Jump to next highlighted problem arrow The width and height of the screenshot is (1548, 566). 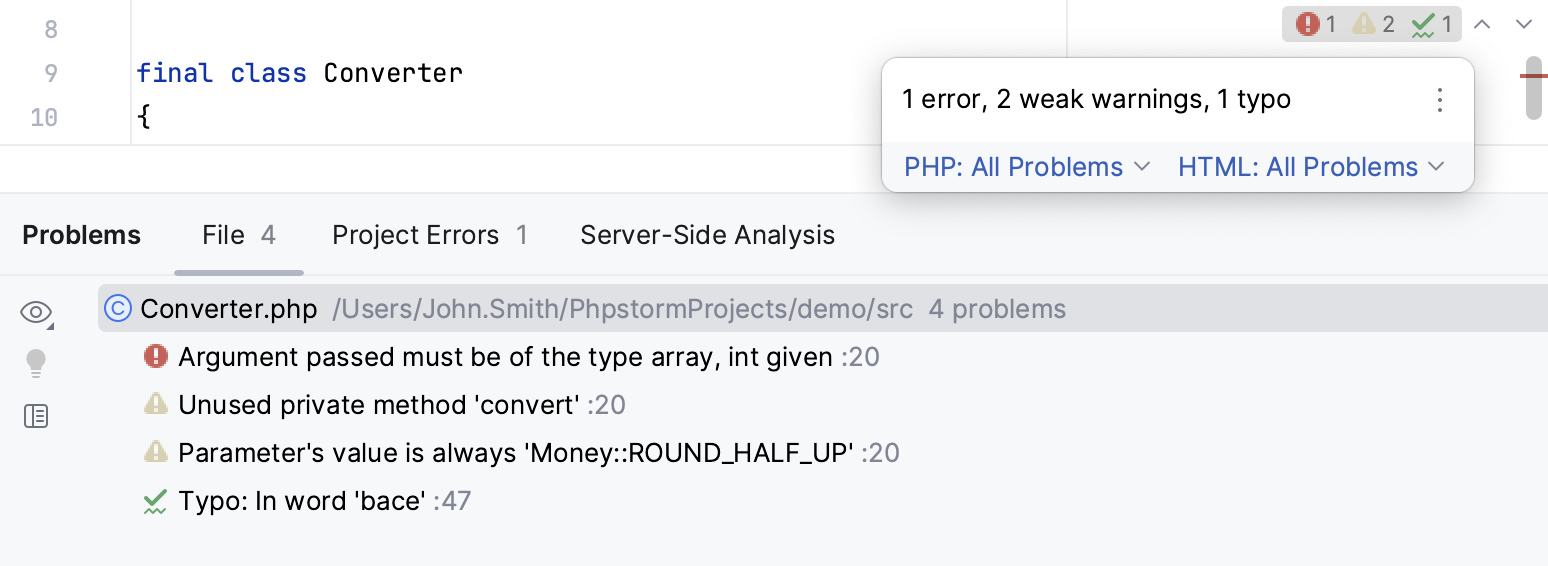pos(1524,24)
